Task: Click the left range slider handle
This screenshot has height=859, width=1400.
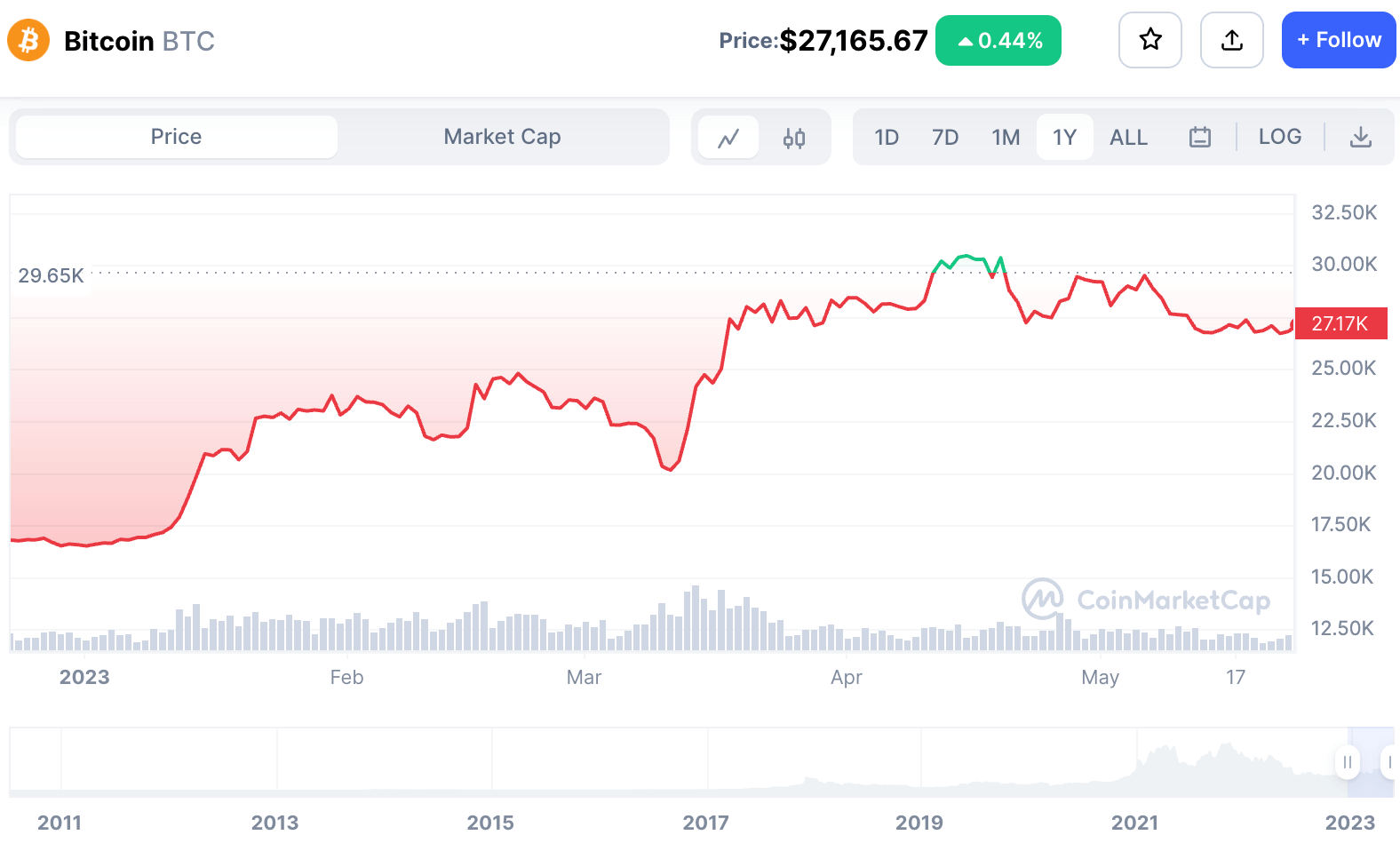Action: point(1348,762)
